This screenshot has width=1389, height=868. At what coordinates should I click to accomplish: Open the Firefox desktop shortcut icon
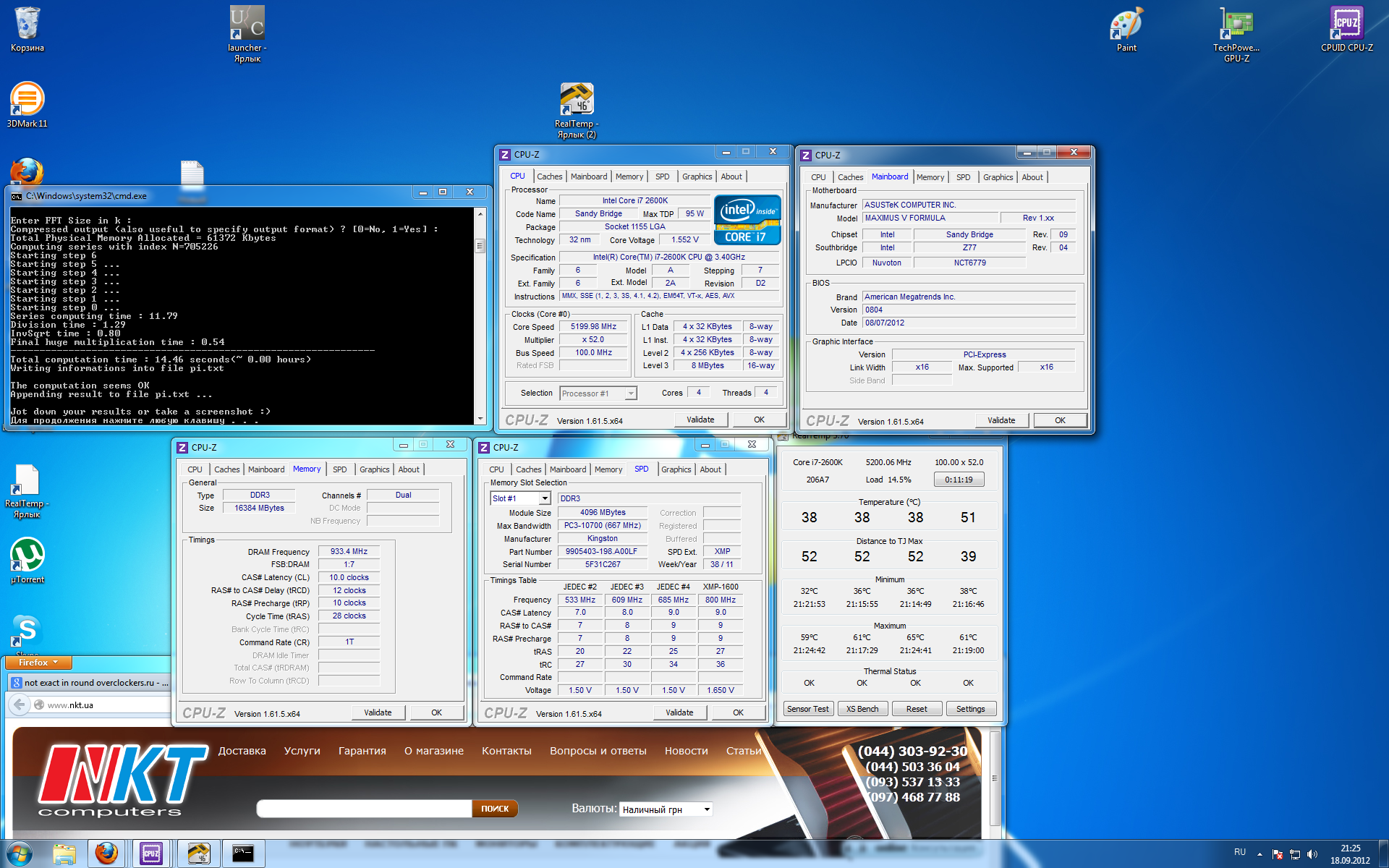click(27, 172)
